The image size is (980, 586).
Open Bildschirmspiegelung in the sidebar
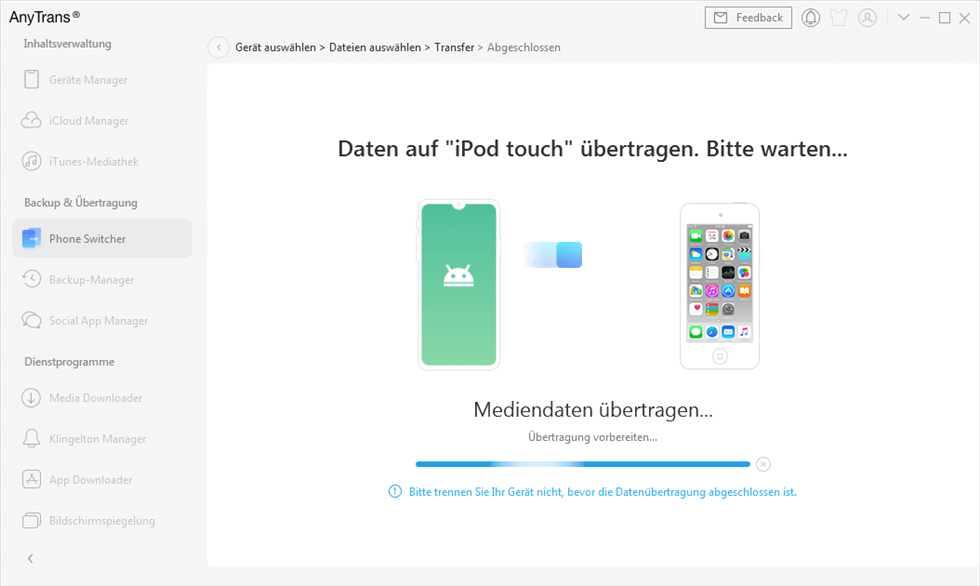tap(102, 521)
